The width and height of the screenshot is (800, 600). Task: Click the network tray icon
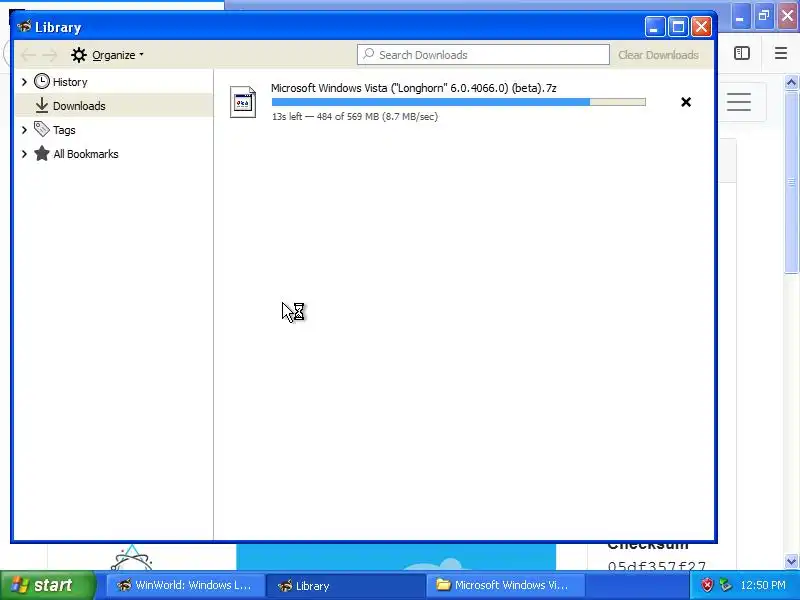coord(724,585)
